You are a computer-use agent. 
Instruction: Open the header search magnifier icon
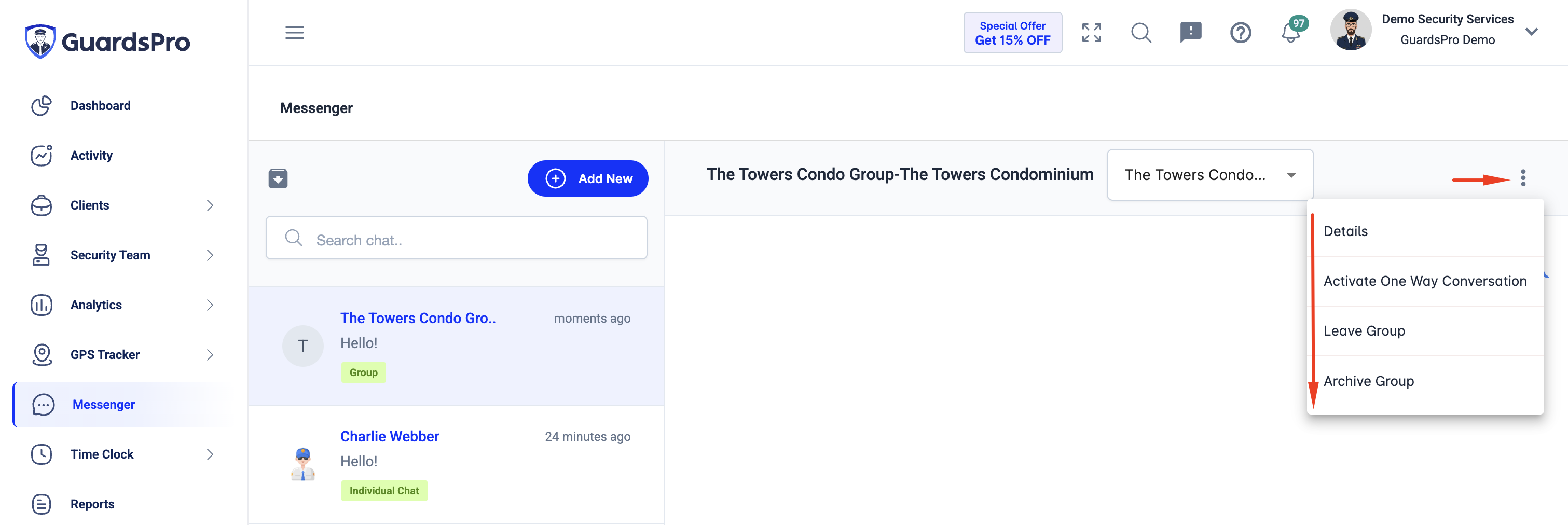point(1141,33)
